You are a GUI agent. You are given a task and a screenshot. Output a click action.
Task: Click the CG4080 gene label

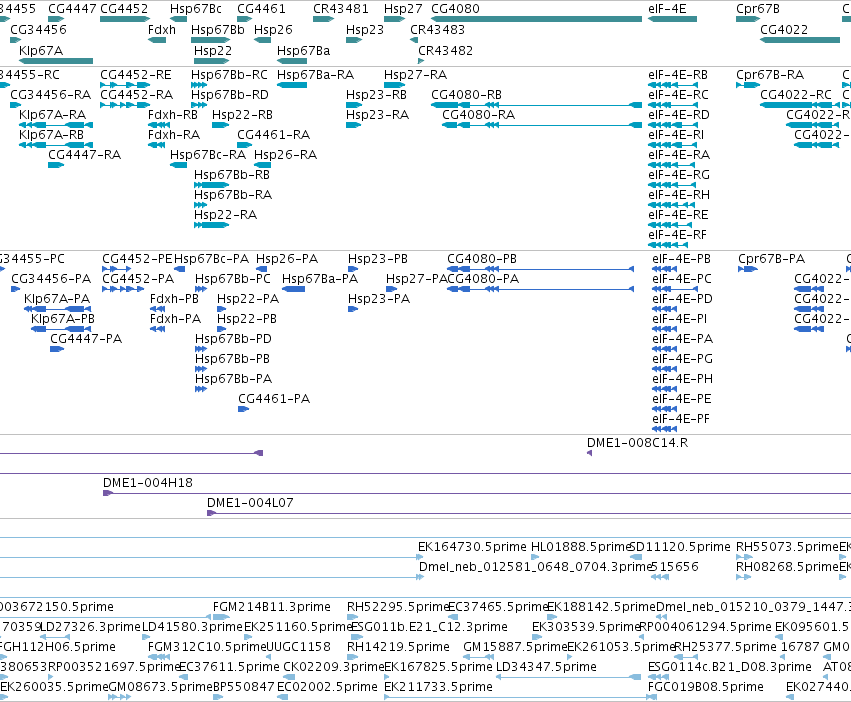(455, 9)
